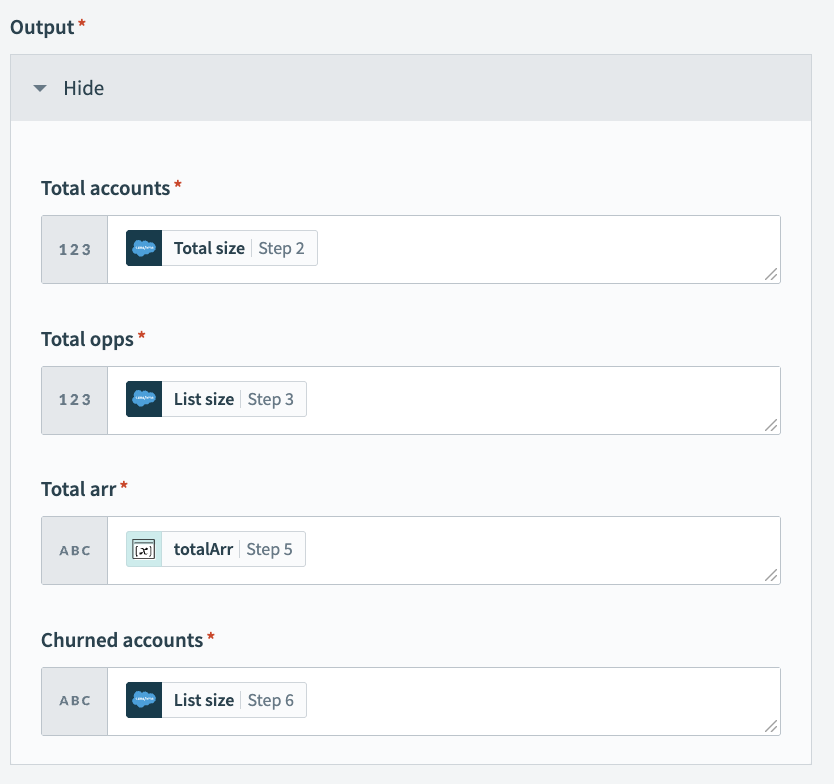
Task: Click the Output required asterisk label
Action: click(x=43, y=27)
